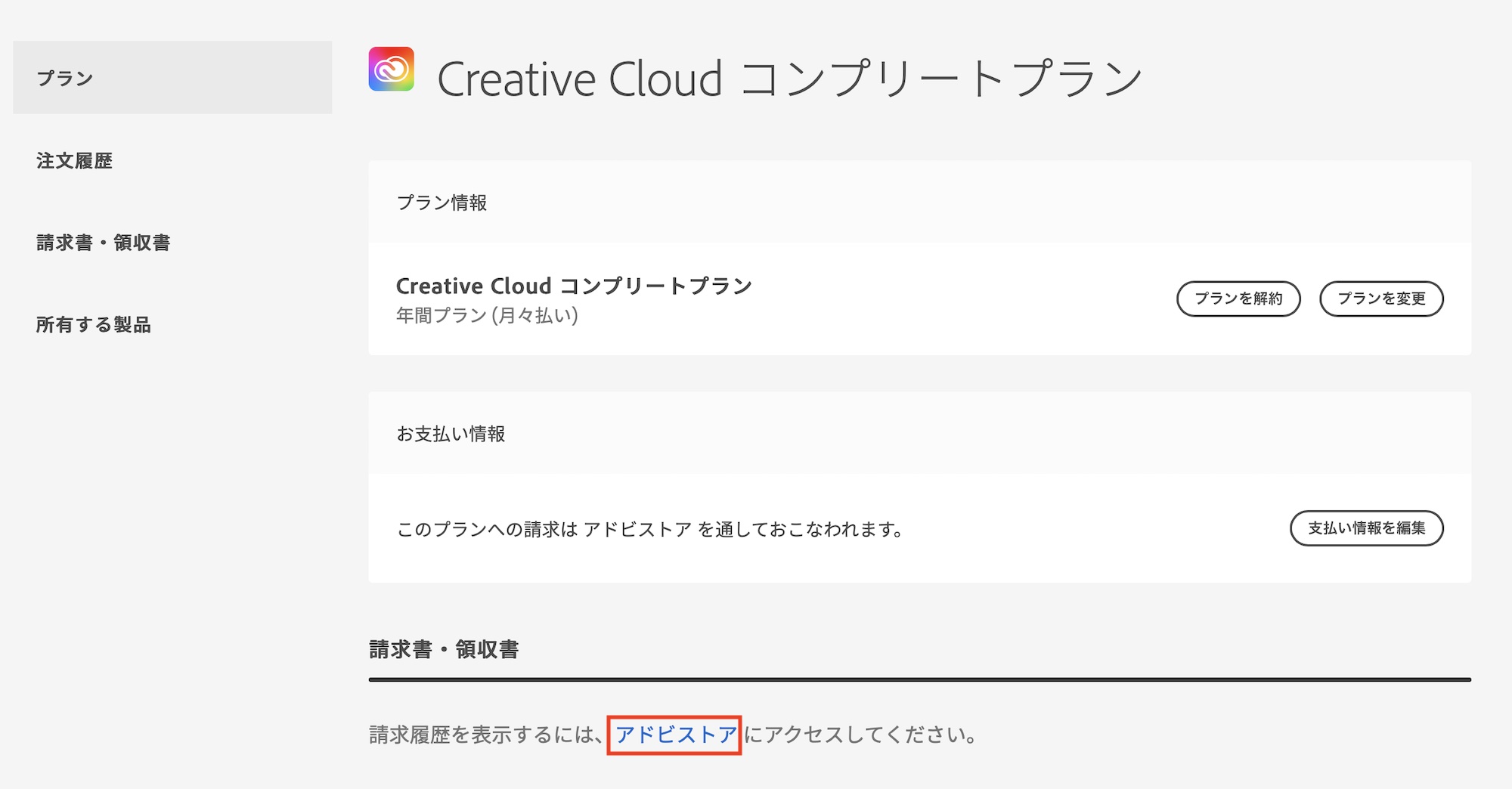Open the blue アドビストア link
Screen dimensions: 1512x789
(675, 735)
